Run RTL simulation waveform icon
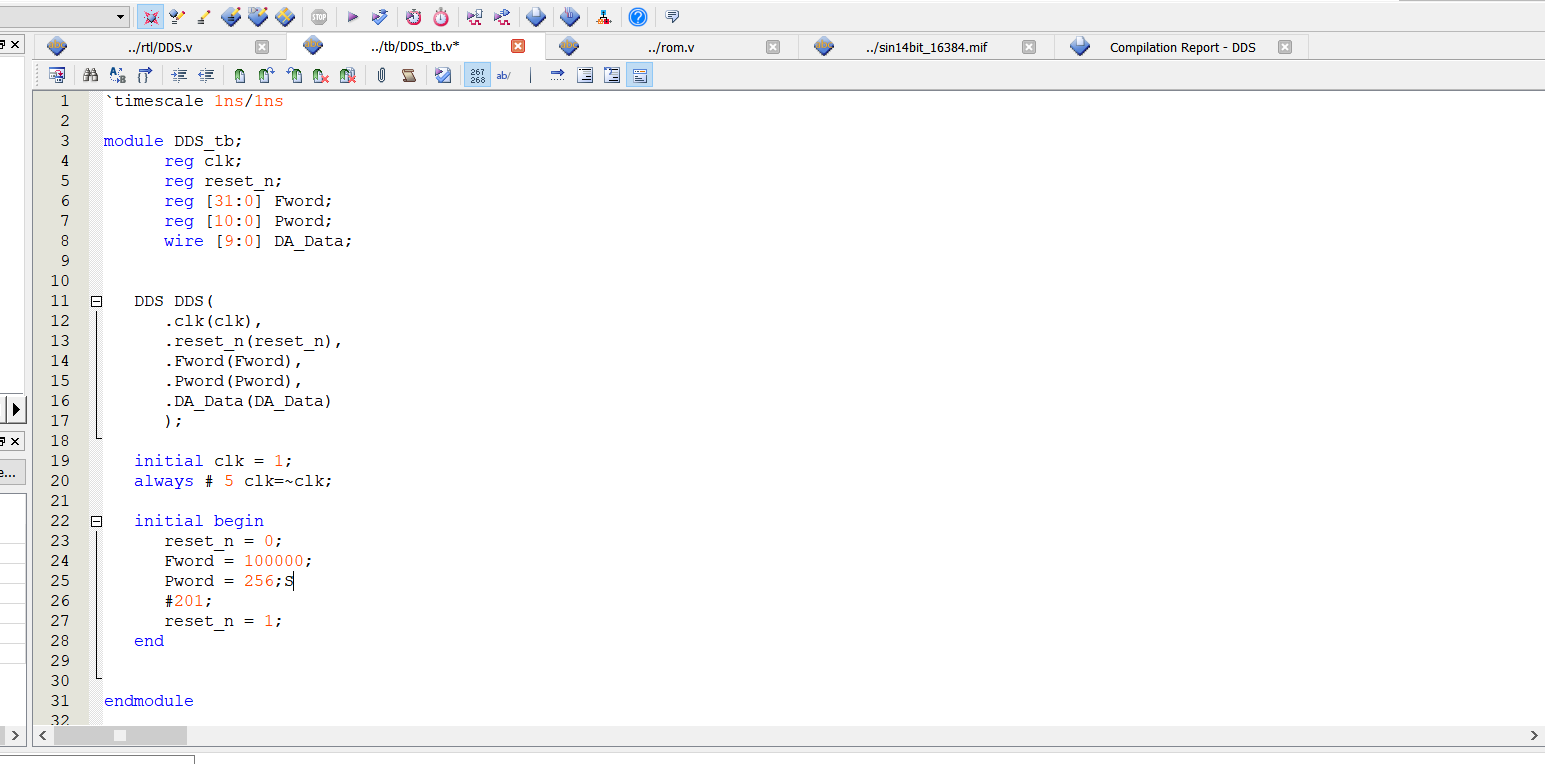The image size is (1545, 764). [x=475, y=17]
